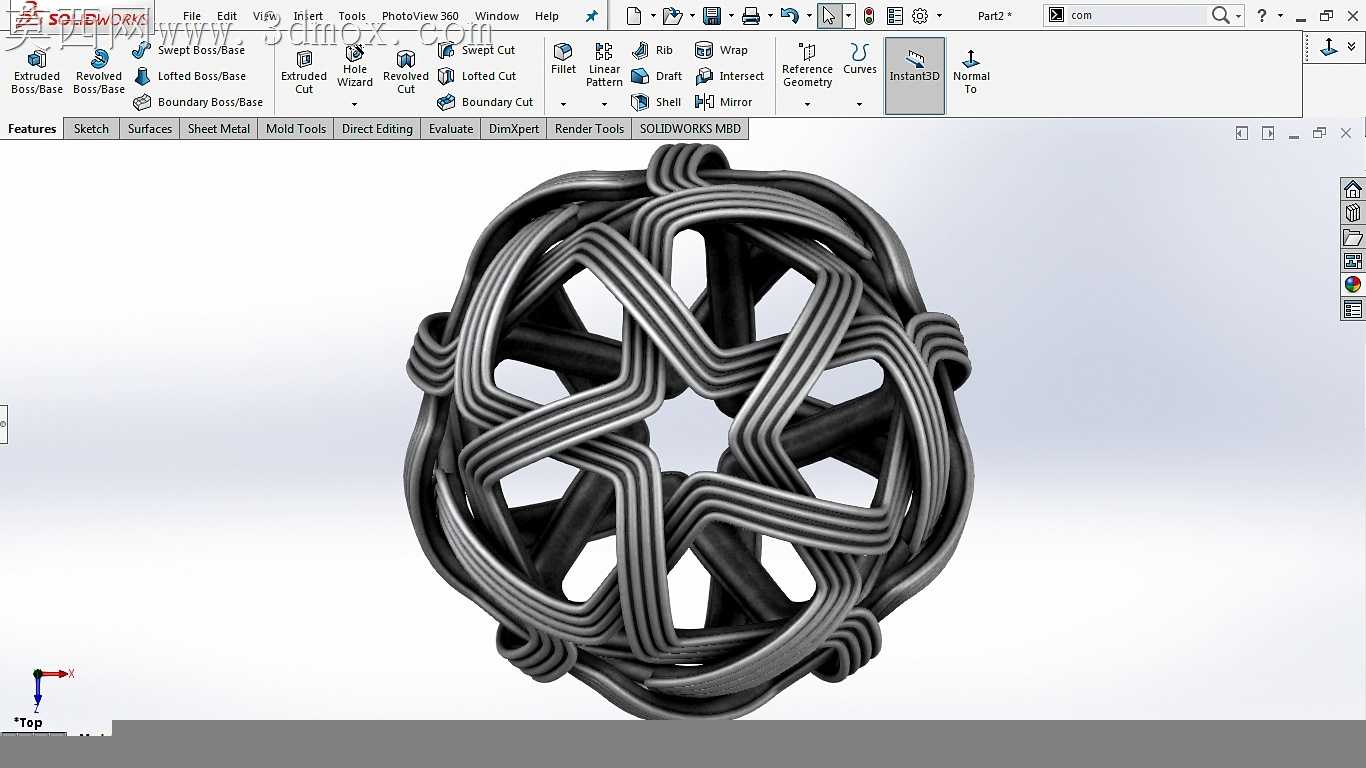This screenshot has width=1366, height=768.
Task: Expand the Reference Geometry dropdown arrow
Action: (807, 104)
